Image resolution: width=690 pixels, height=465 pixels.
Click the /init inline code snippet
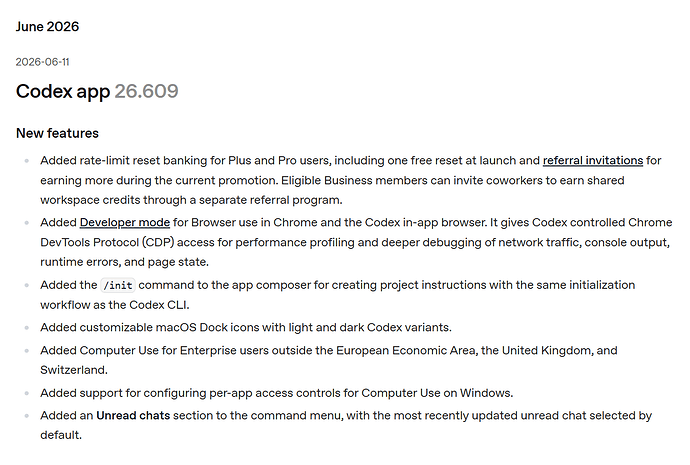coord(117,286)
